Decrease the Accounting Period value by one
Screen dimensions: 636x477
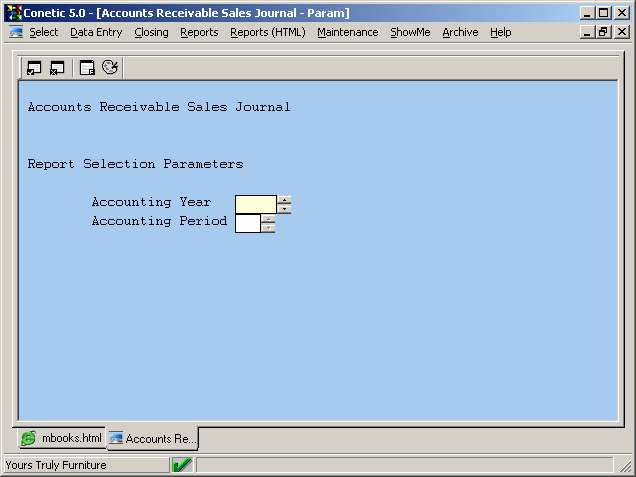coord(268,228)
